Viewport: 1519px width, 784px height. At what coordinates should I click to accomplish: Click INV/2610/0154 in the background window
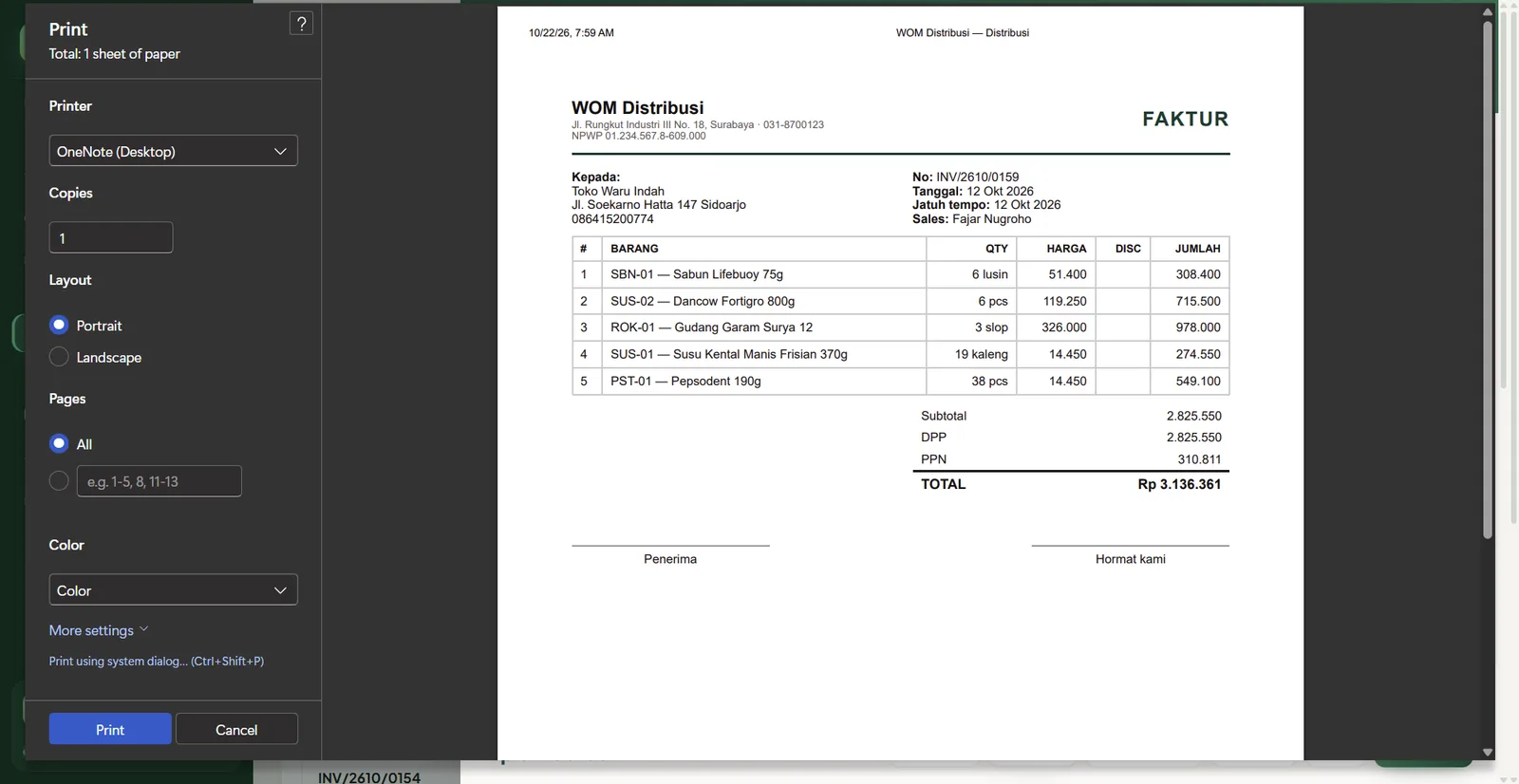pos(369,777)
